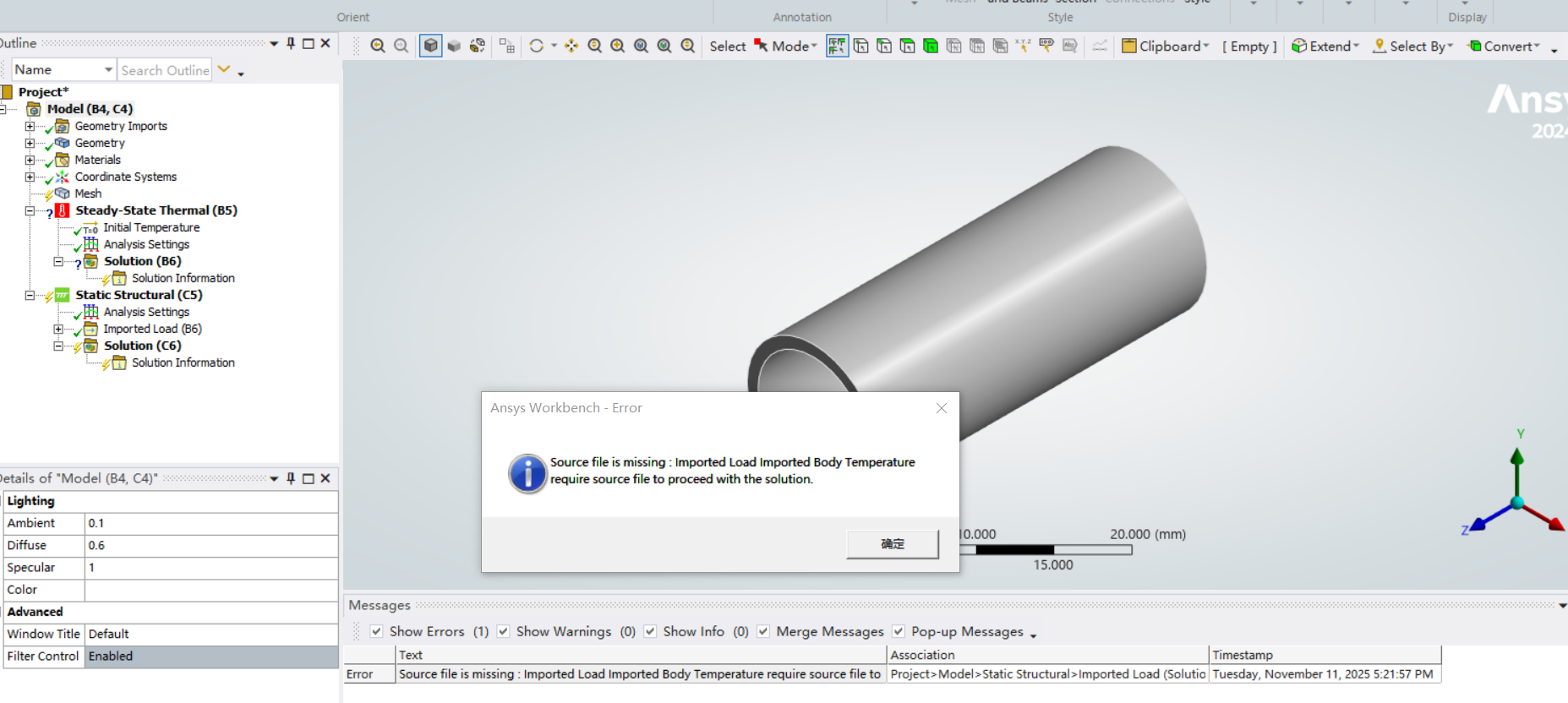Select Mesh in the outline tree

click(88, 193)
